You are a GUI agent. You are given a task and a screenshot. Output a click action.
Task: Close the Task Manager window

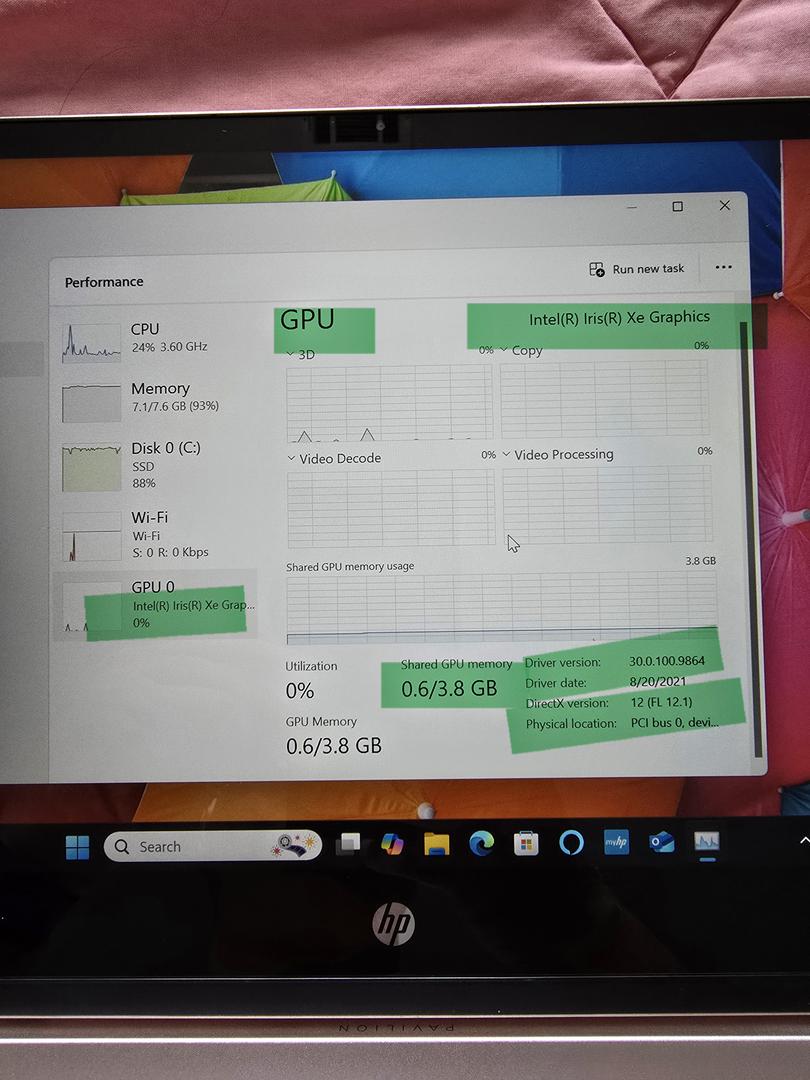point(725,205)
